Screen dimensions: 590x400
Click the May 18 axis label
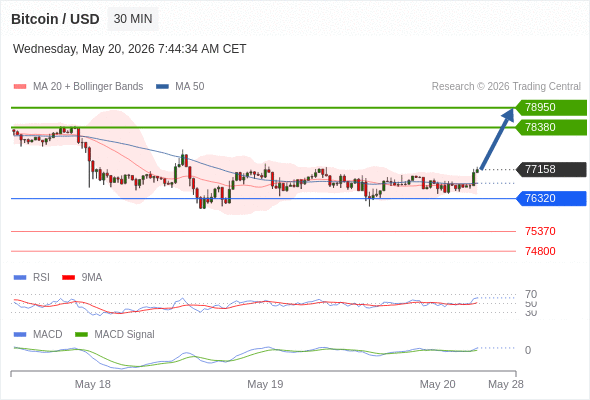coord(93,384)
